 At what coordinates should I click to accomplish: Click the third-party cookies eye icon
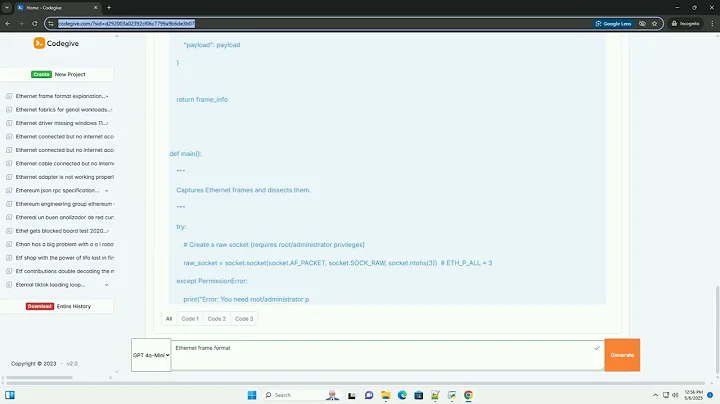[642, 23]
